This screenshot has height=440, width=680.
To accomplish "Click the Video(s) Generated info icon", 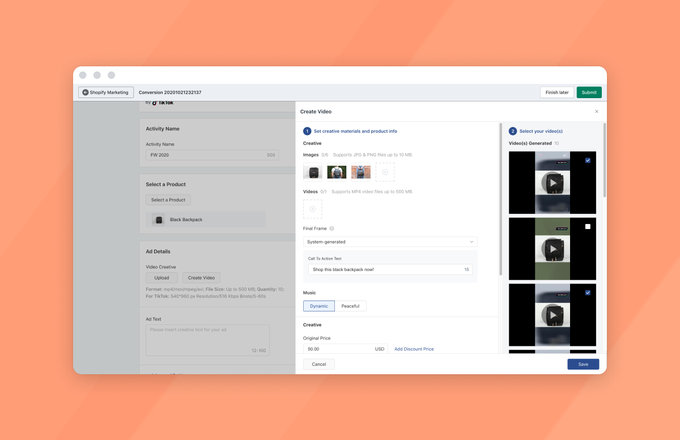I will pos(557,143).
